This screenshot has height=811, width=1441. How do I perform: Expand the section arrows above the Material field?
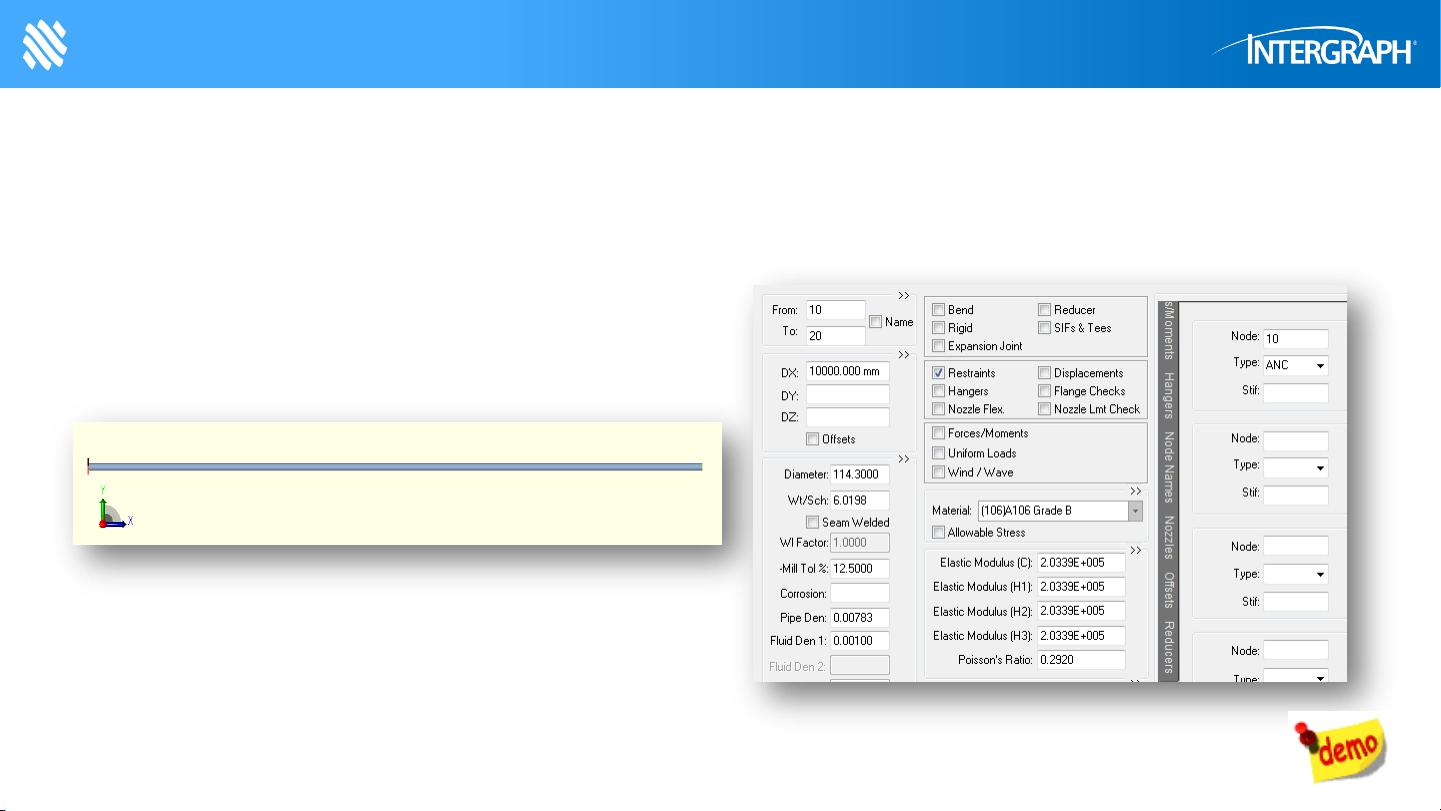click(x=1135, y=492)
